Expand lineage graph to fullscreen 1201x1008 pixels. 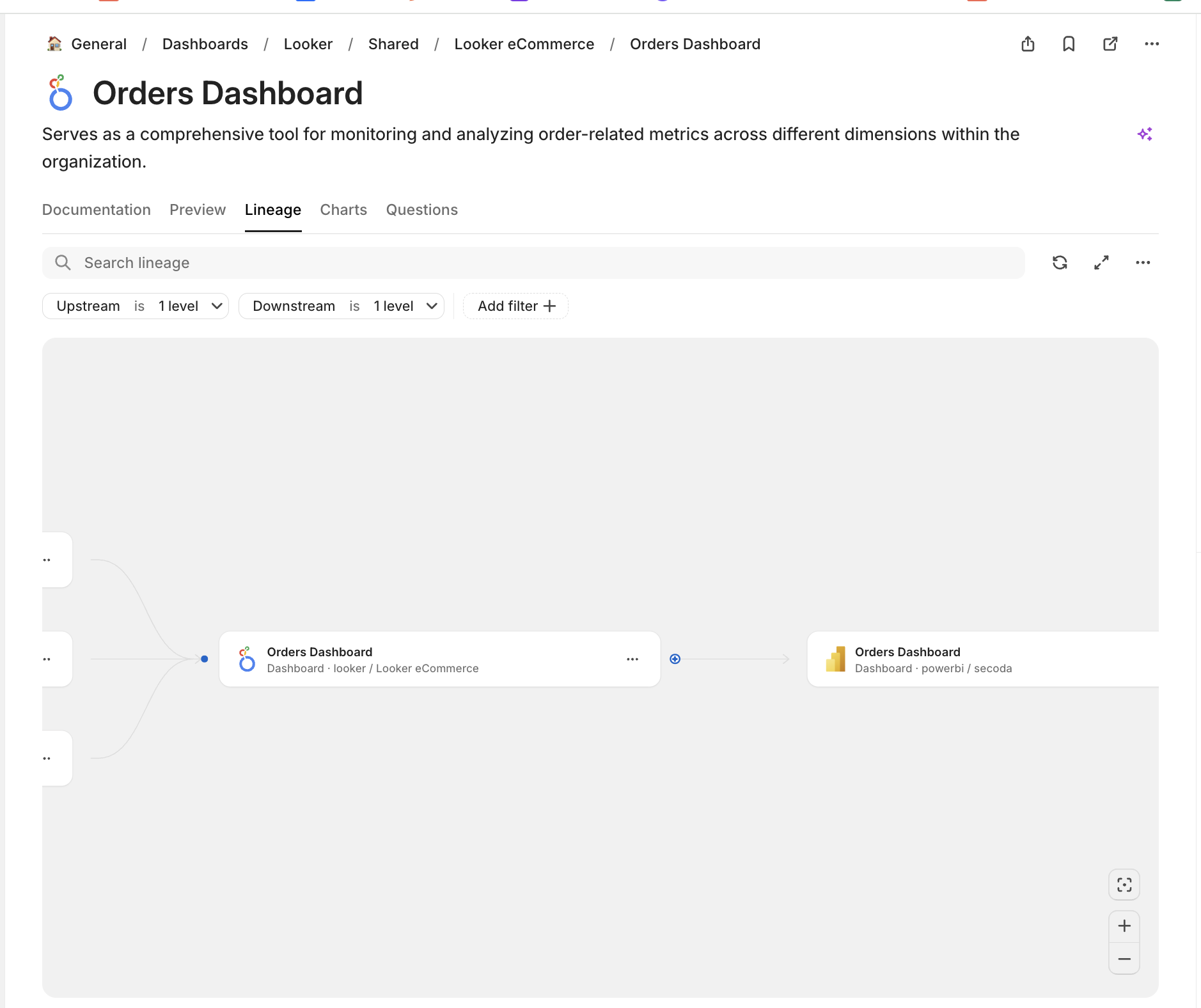pyautogui.click(x=1101, y=263)
